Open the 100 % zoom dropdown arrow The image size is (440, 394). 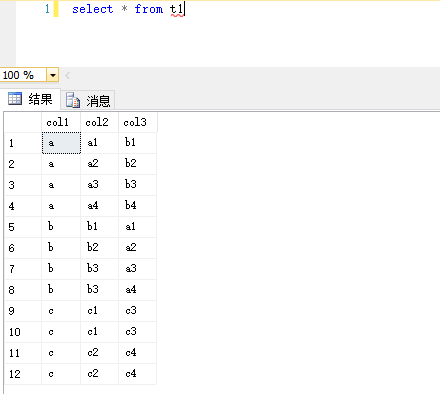[53, 75]
